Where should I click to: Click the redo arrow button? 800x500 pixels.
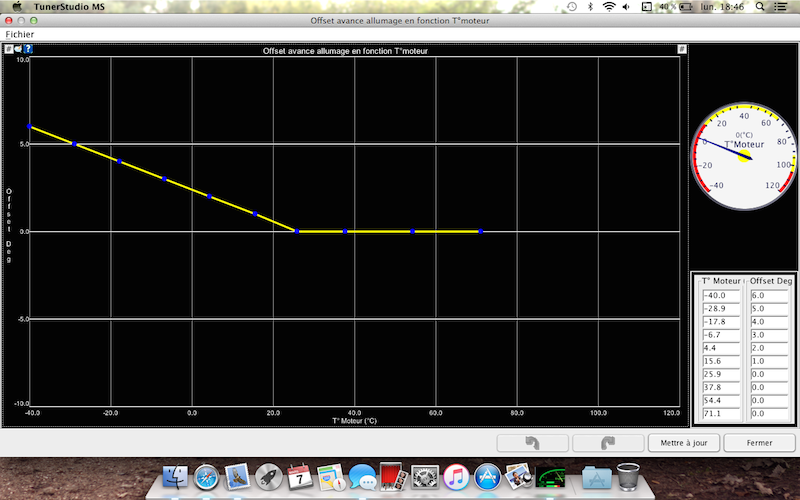[608, 443]
